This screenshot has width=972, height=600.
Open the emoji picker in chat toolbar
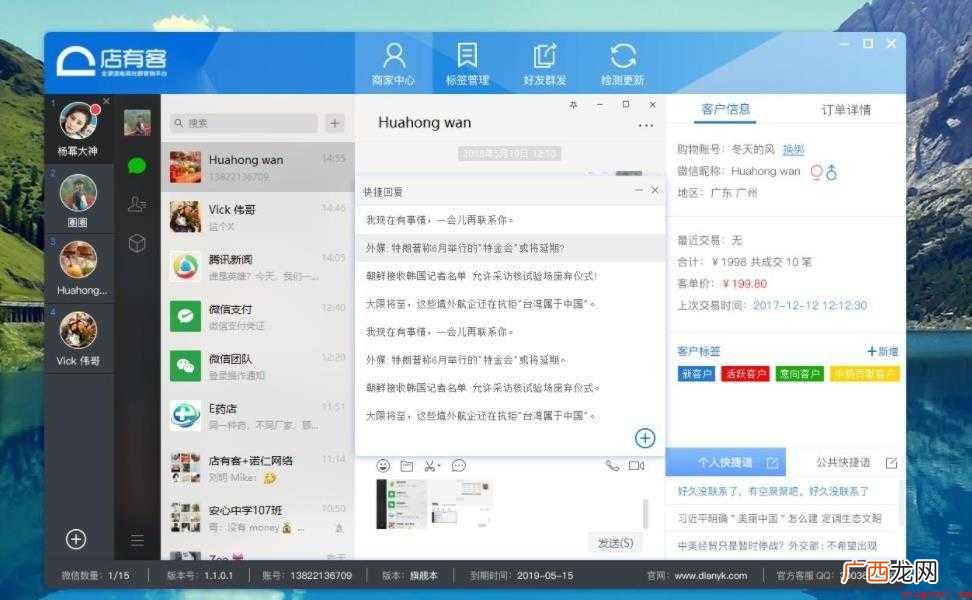coord(383,465)
